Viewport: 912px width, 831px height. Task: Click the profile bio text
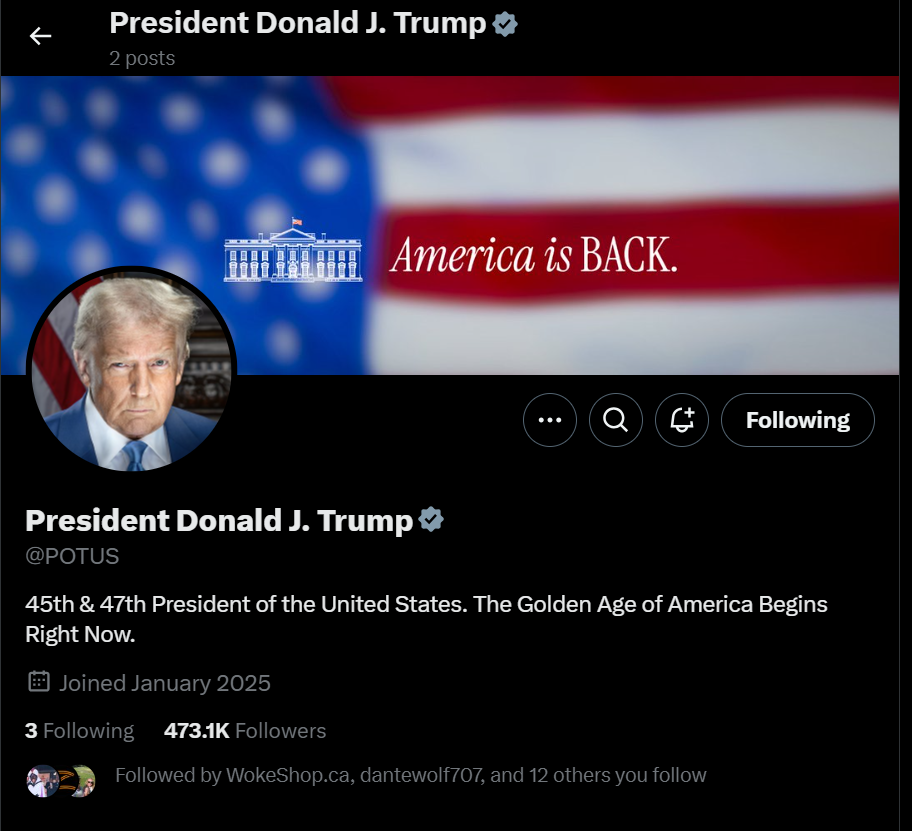coord(426,619)
